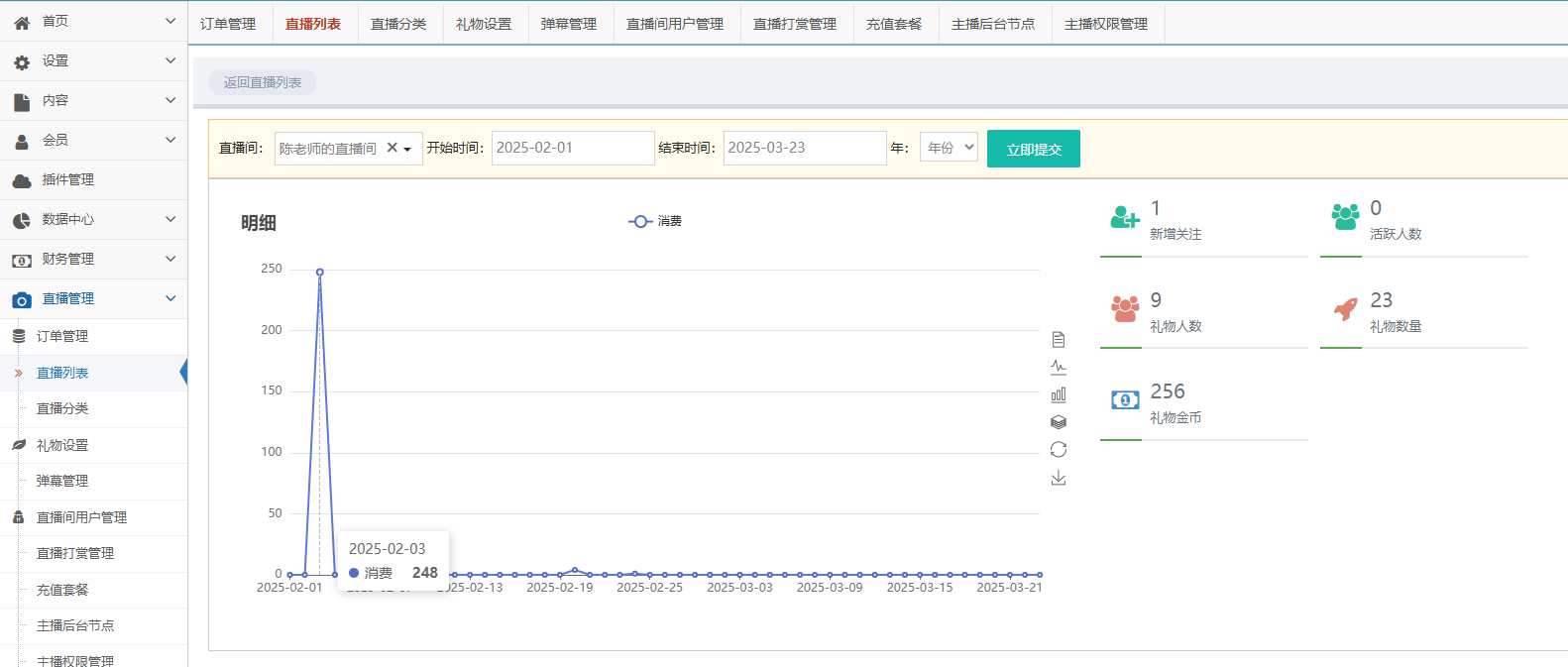Collapse the 直播管理 sidebar section
This screenshot has width=1568, height=667.
(x=94, y=298)
